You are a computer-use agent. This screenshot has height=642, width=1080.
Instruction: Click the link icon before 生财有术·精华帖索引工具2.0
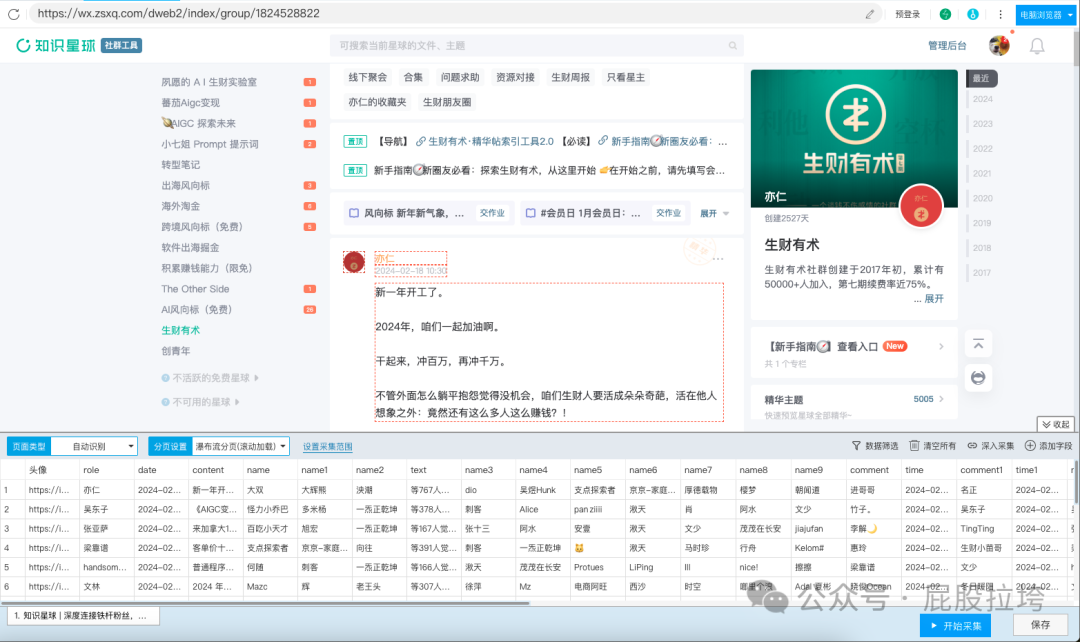click(x=421, y=141)
